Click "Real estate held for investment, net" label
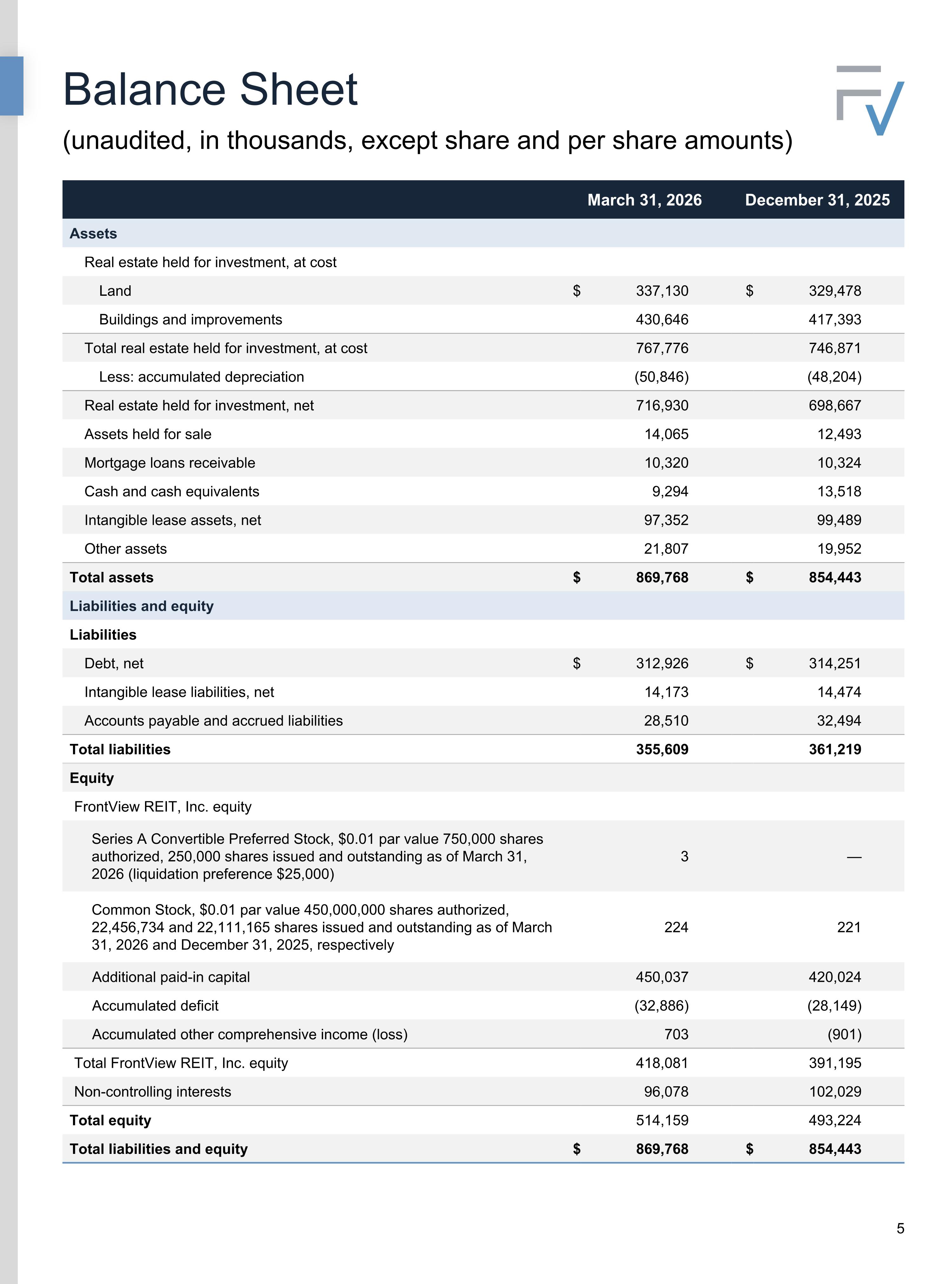Viewport: 952px width, 1284px height. [x=199, y=406]
